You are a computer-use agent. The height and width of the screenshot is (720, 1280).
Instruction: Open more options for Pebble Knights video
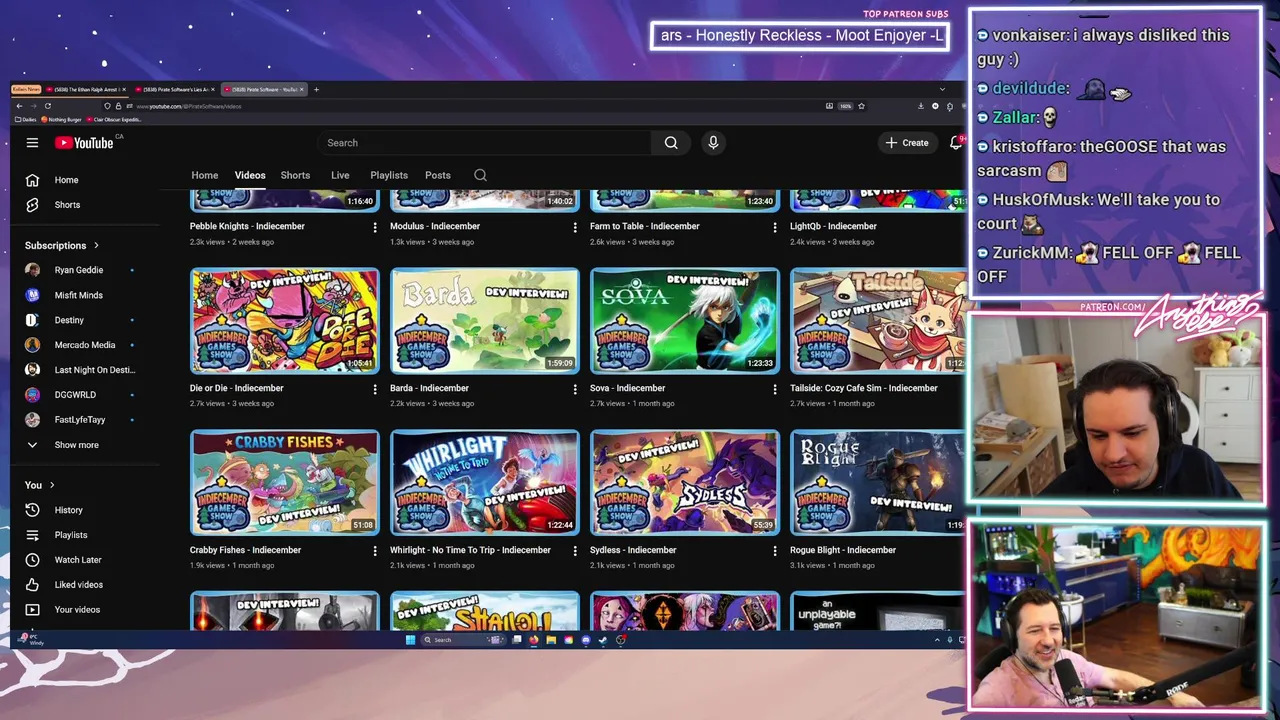pos(375,227)
